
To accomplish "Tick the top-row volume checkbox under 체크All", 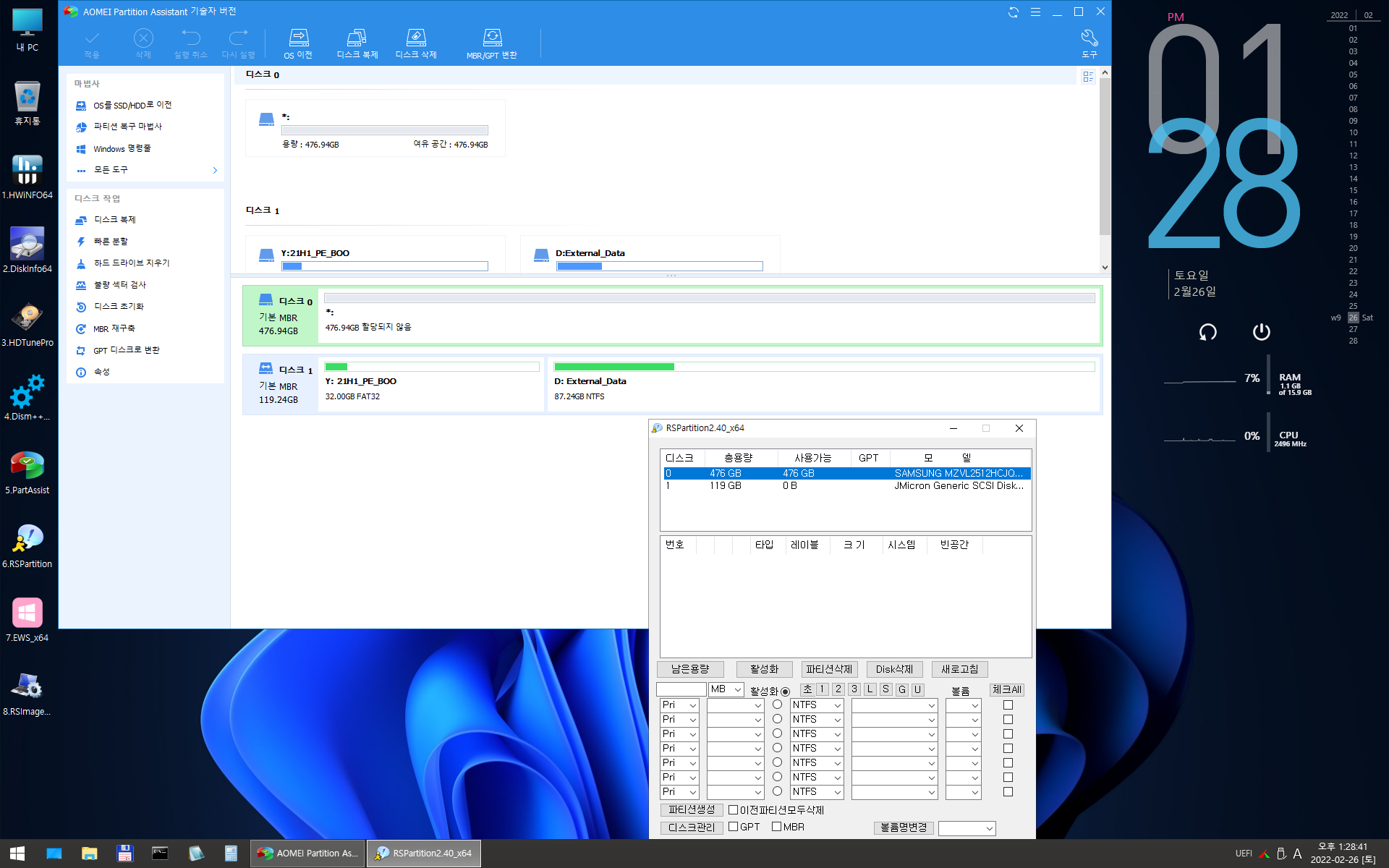I will (x=1008, y=705).
